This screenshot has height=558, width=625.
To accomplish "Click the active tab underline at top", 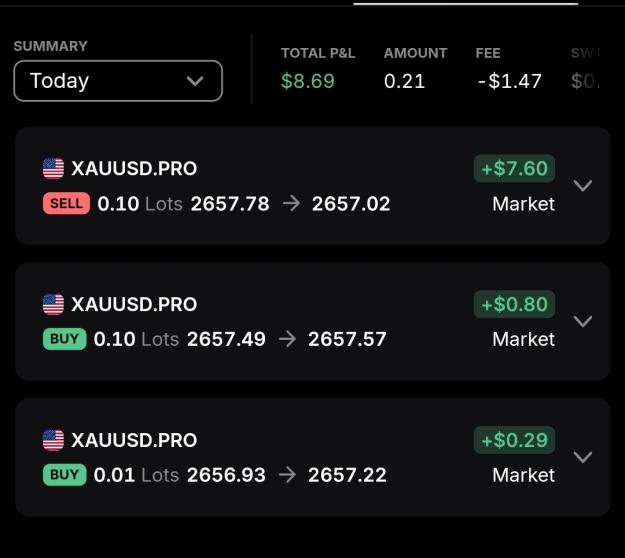I will click(466, 4).
